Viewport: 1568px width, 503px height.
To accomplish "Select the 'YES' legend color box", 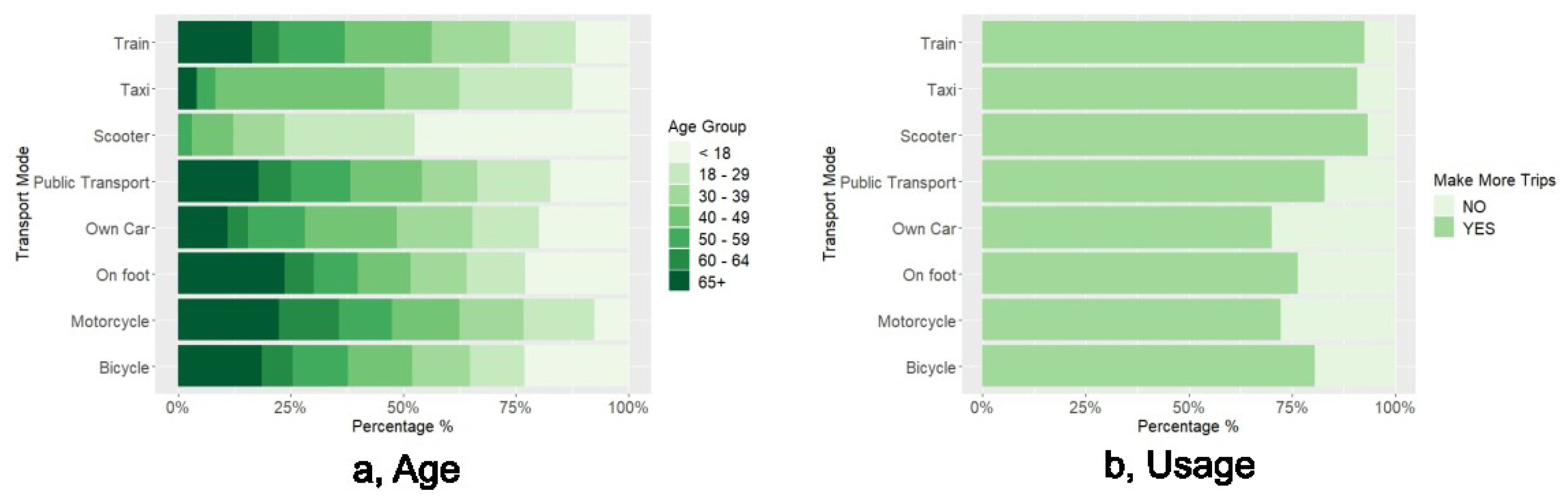I will click(x=1444, y=228).
